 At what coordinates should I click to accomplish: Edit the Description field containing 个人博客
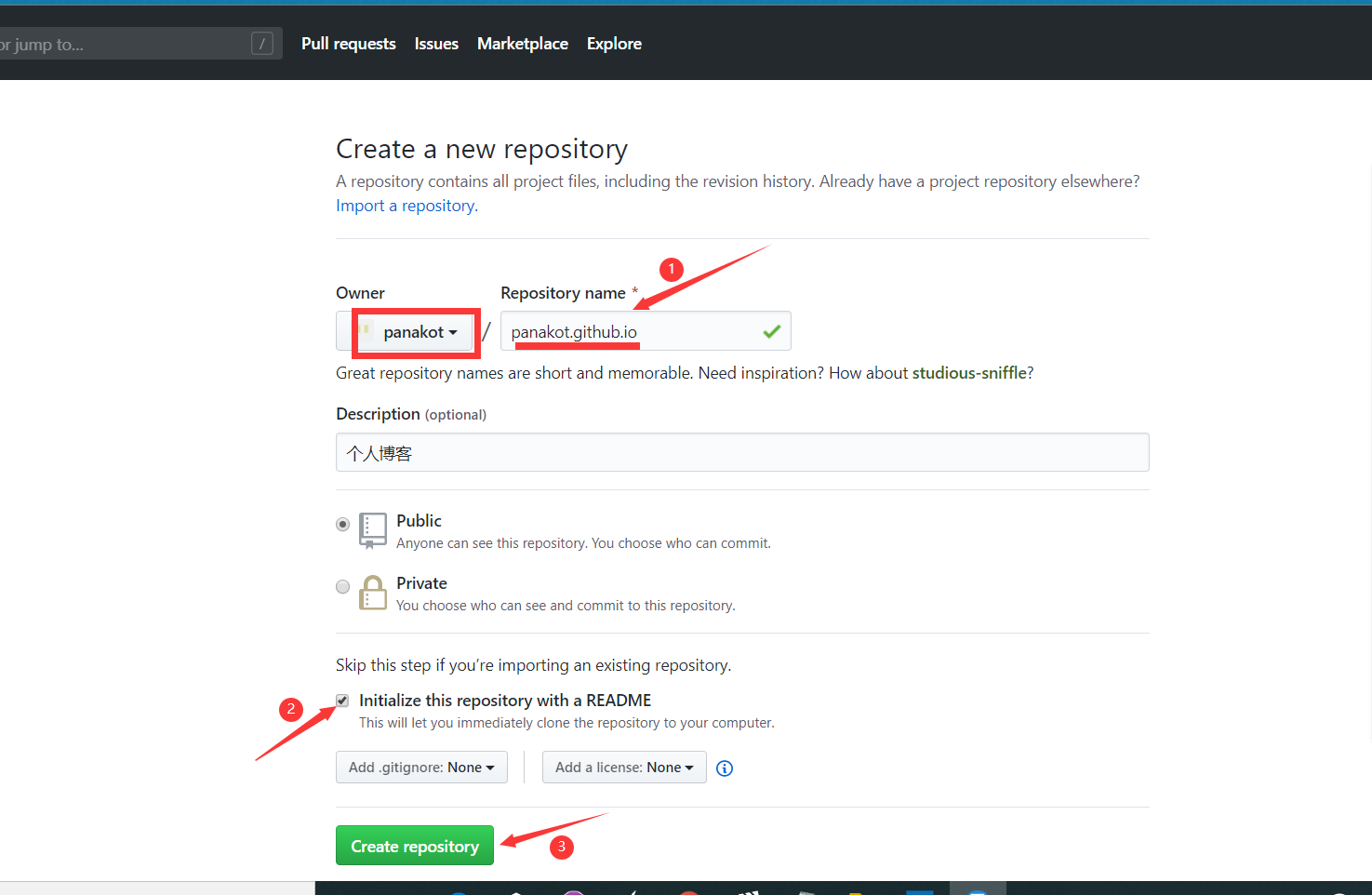(742, 452)
